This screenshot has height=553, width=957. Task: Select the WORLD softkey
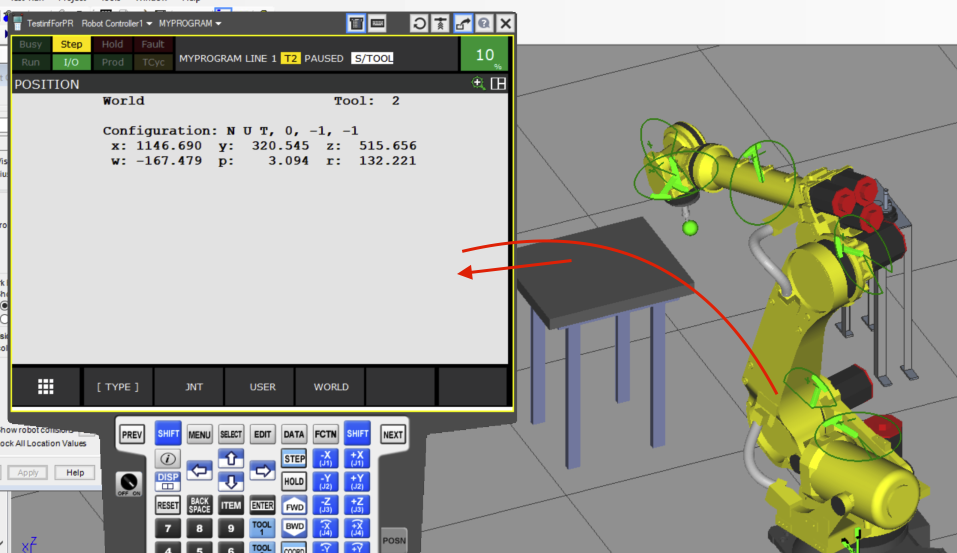331,386
